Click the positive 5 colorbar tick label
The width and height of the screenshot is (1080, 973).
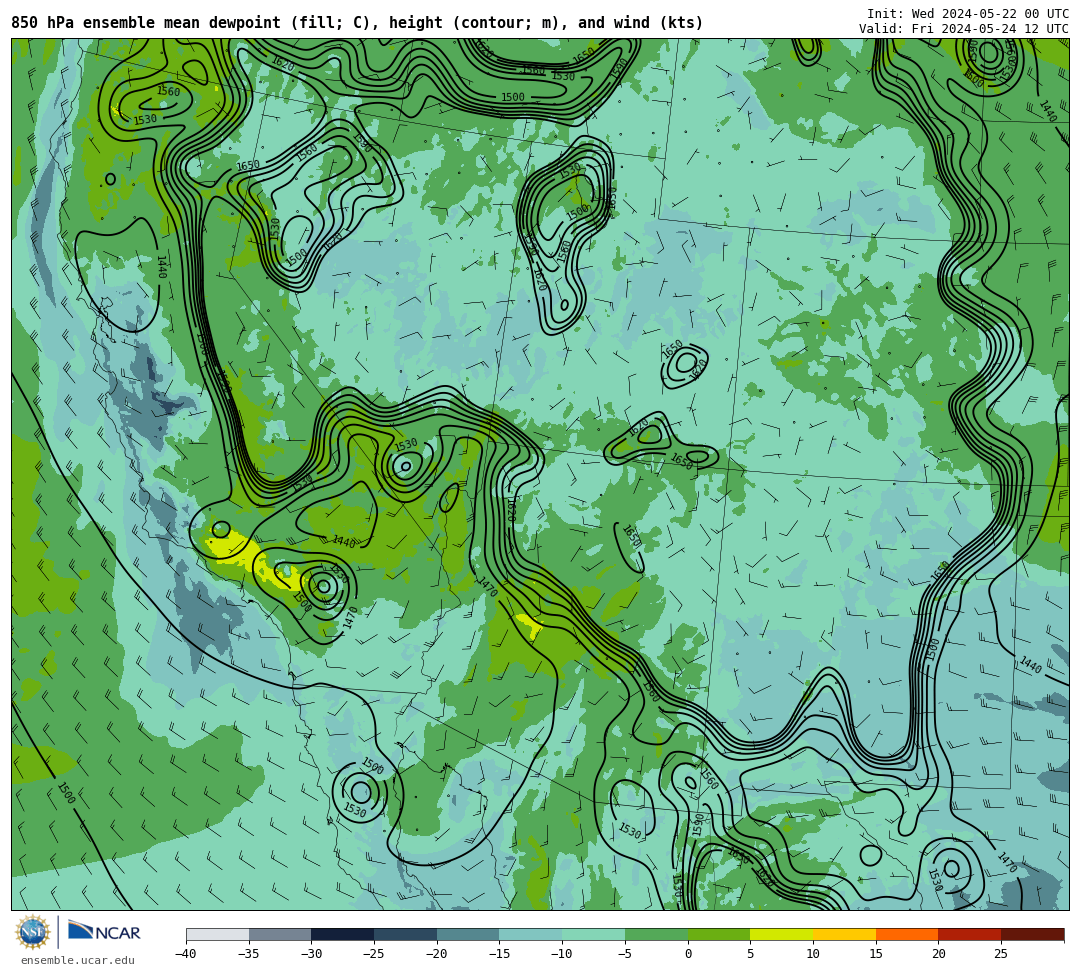[751, 954]
